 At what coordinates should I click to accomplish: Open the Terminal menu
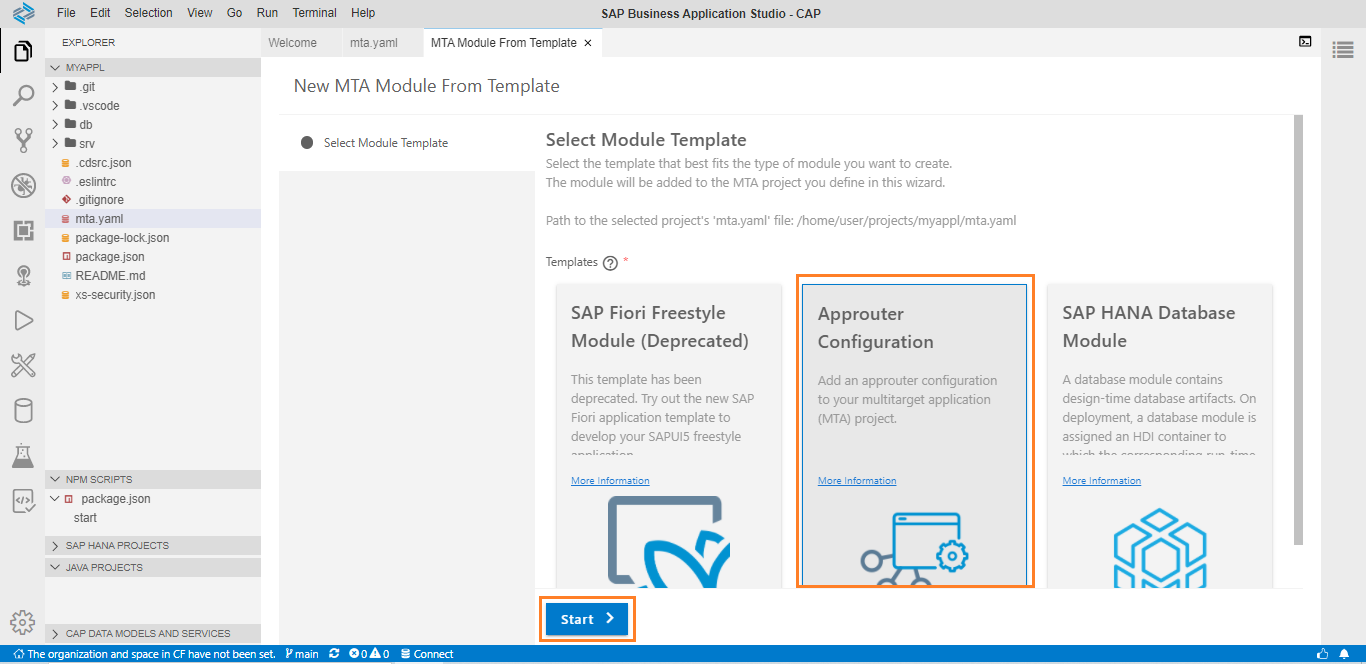314,13
